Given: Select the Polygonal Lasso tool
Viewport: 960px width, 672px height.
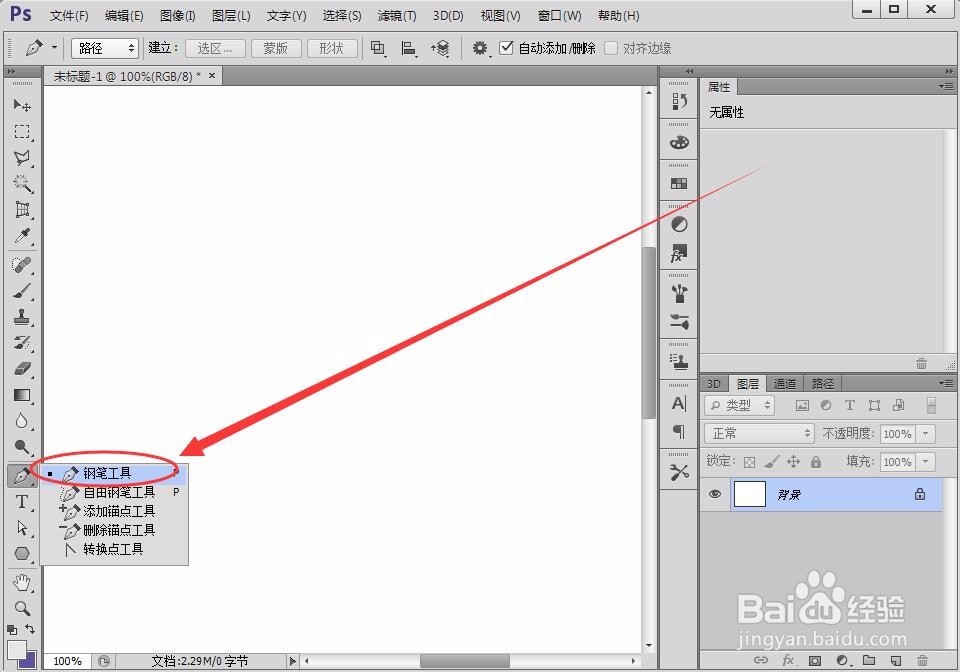Looking at the screenshot, I should click(x=22, y=157).
